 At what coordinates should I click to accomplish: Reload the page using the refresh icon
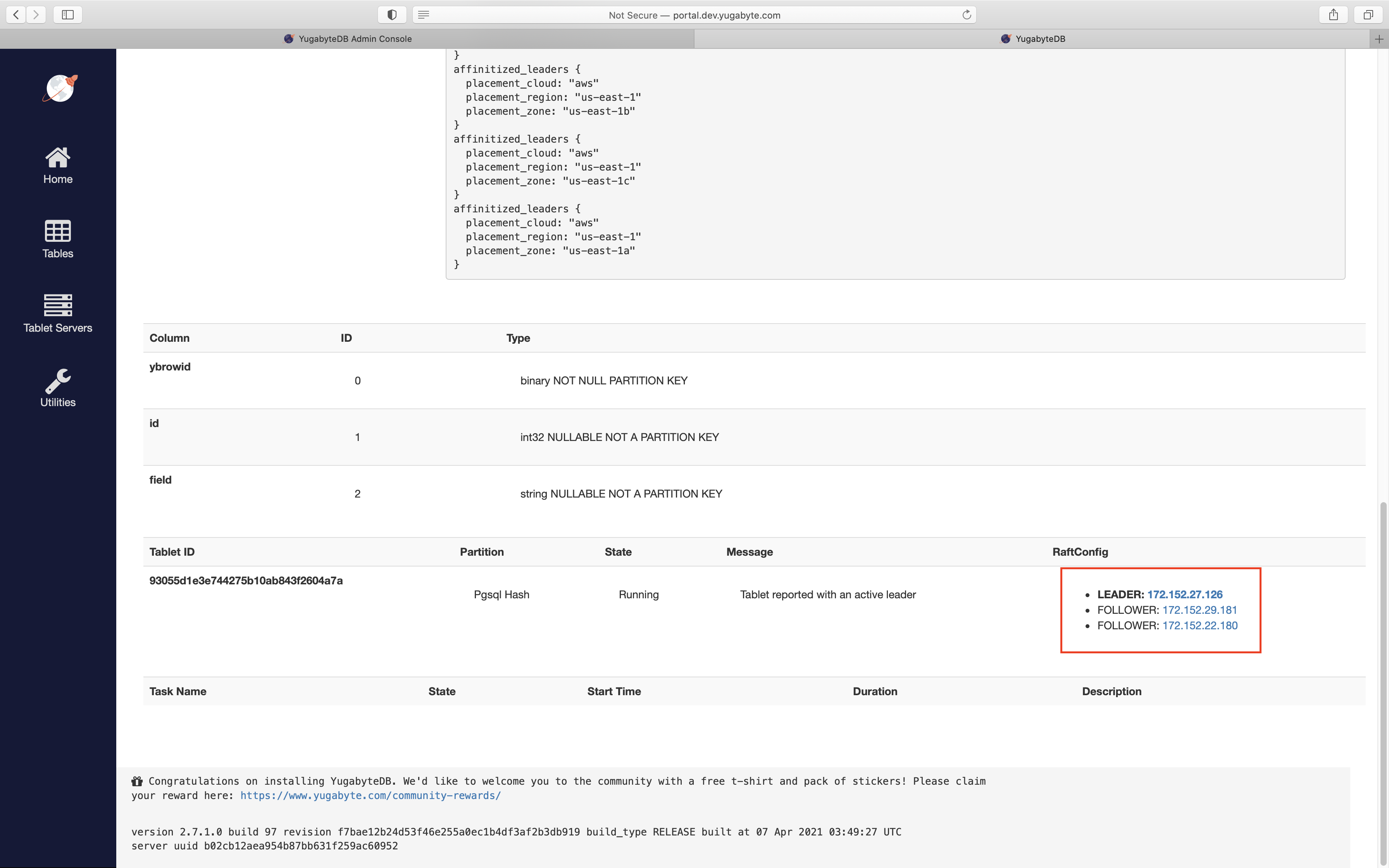pyautogui.click(x=967, y=14)
